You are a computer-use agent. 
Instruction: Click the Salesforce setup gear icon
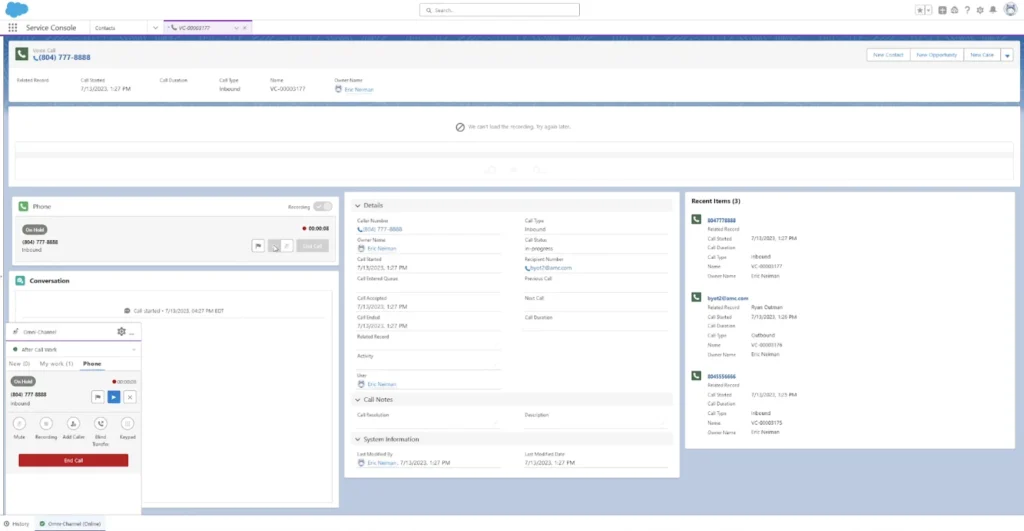pyautogui.click(x=978, y=10)
